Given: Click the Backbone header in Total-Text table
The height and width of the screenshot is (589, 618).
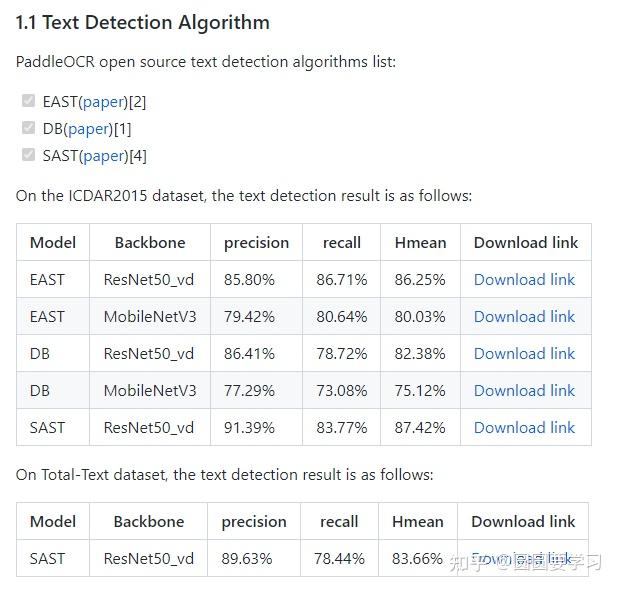Looking at the screenshot, I should 149,522.
